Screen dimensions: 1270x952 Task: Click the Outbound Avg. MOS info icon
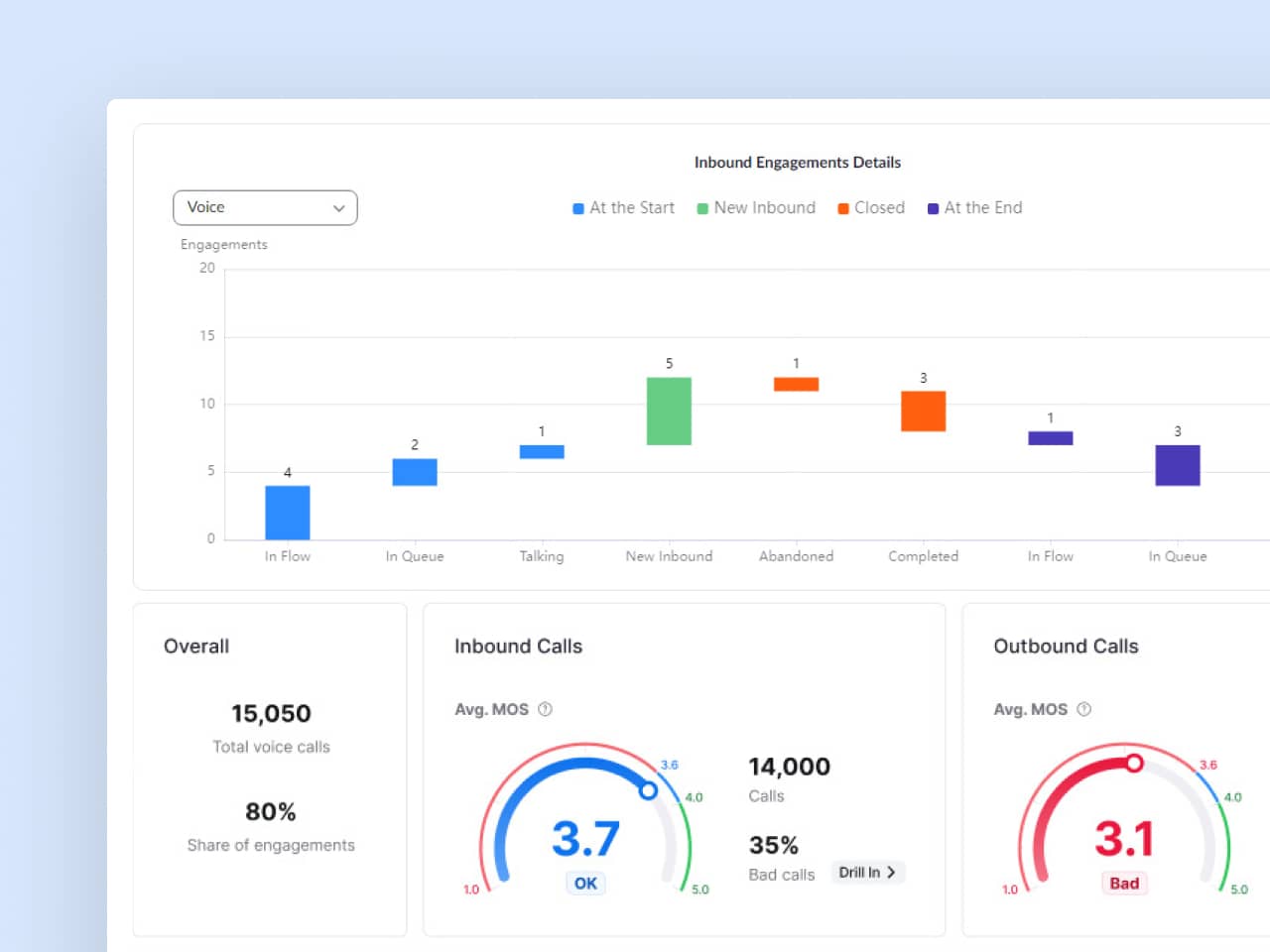coord(1083,709)
